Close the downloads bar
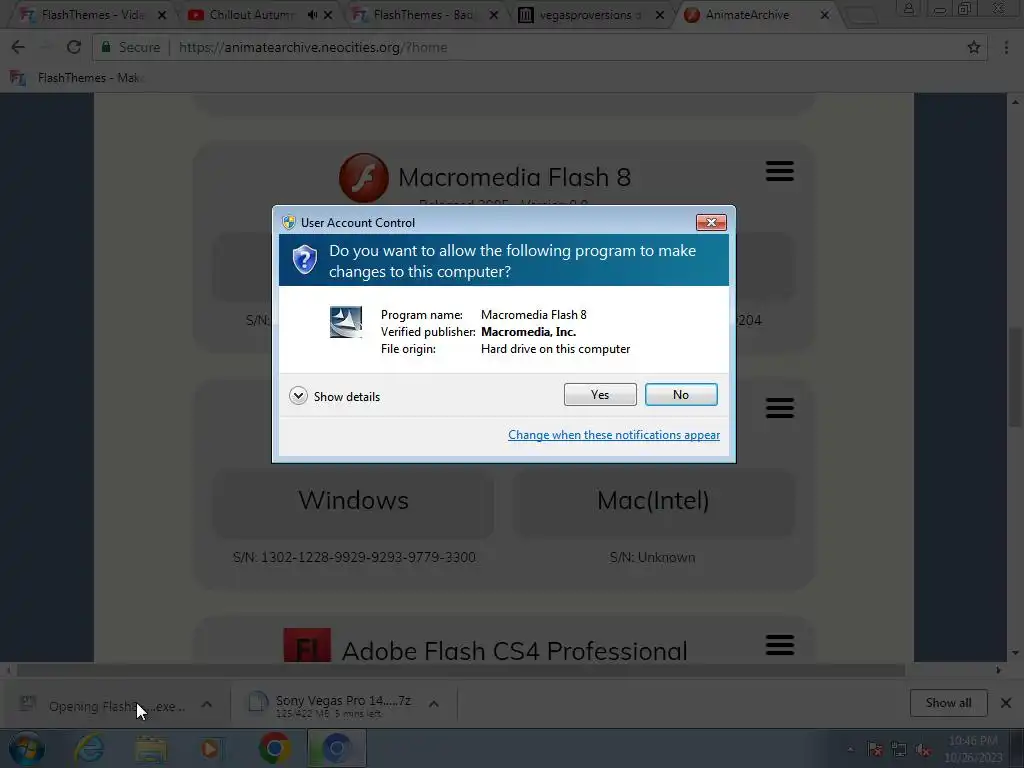Image resolution: width=1024 pixels, height=768 pixels. coord(1006,703)
